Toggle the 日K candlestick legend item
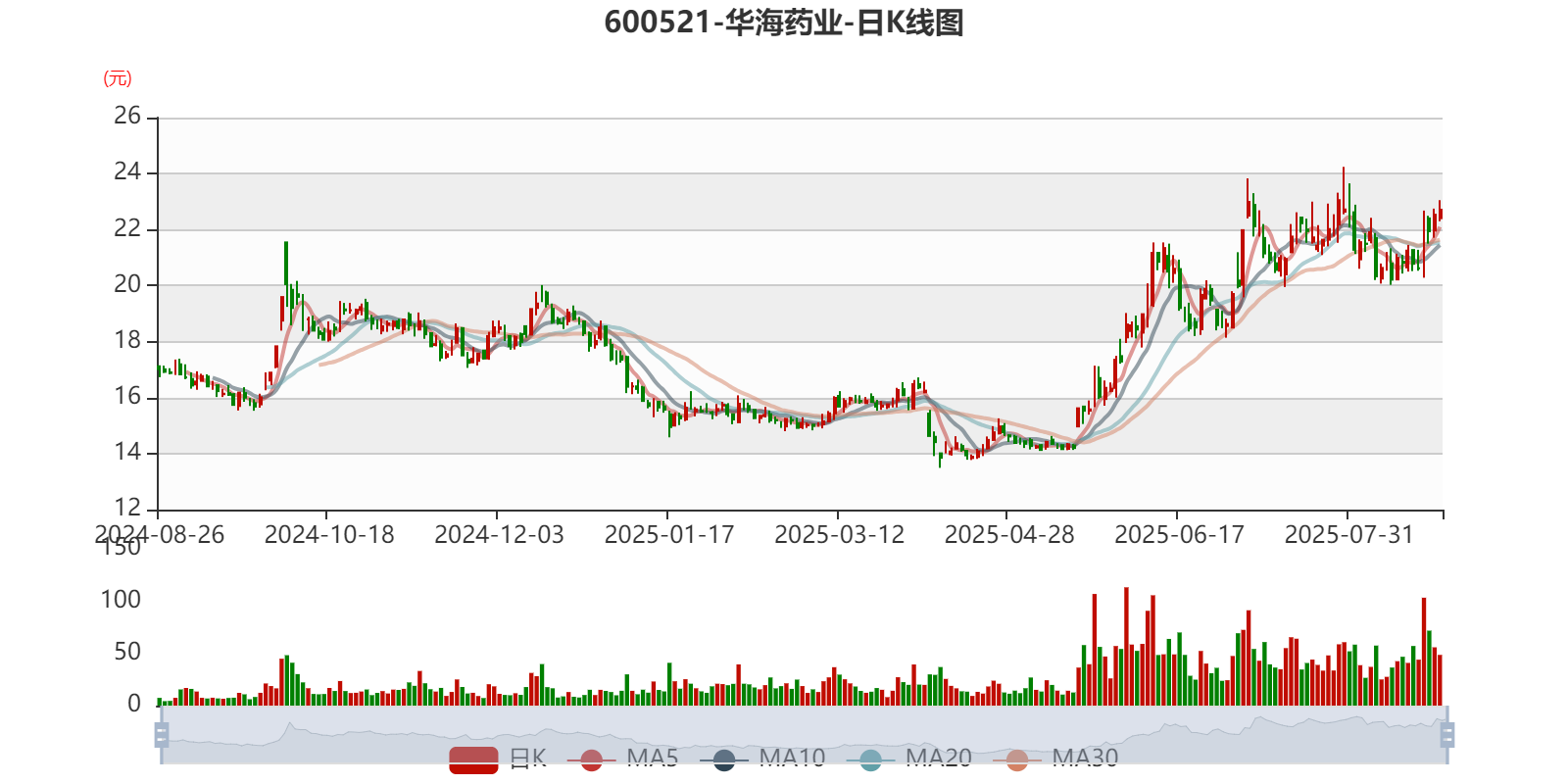The image size is (1568, 784). point(498,759)
